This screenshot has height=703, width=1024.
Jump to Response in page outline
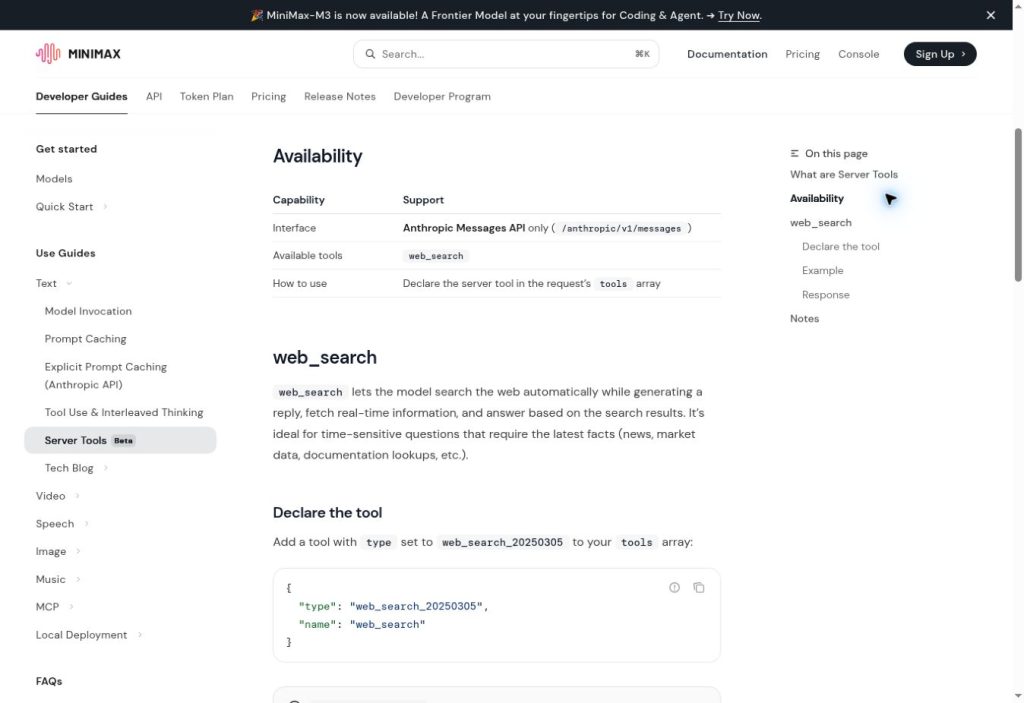pos(825,295)
